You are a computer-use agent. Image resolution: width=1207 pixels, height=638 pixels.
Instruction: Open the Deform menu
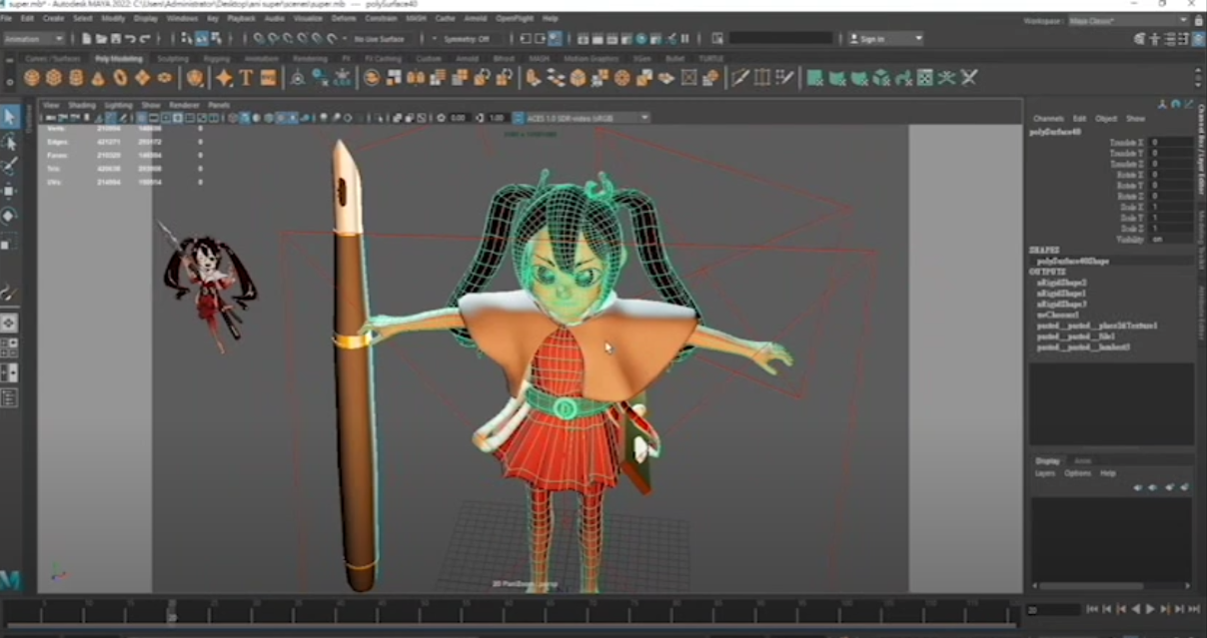343,18
